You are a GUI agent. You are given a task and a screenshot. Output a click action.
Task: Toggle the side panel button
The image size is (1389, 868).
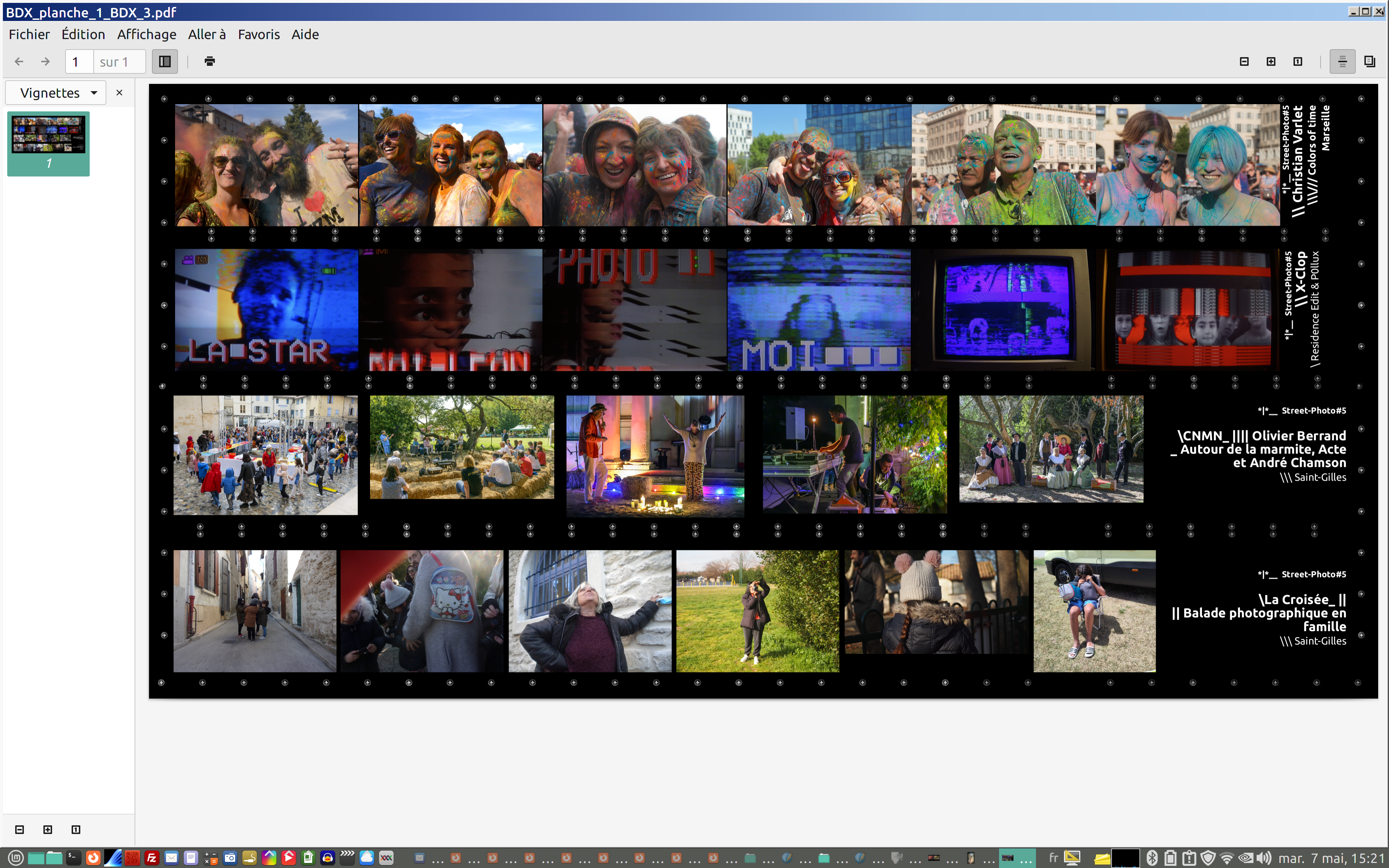pyautogui.click(x=165, y=61)
